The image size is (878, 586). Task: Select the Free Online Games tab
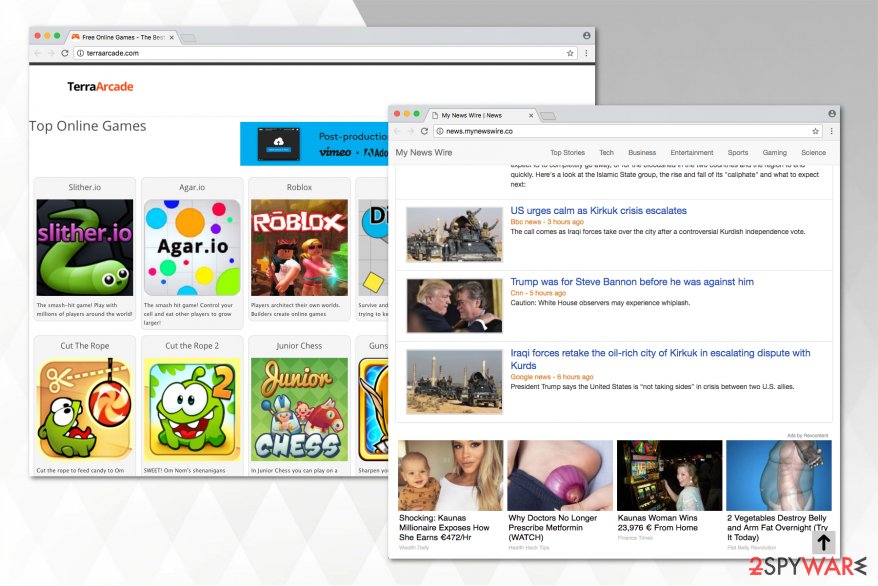pos(123,37)
